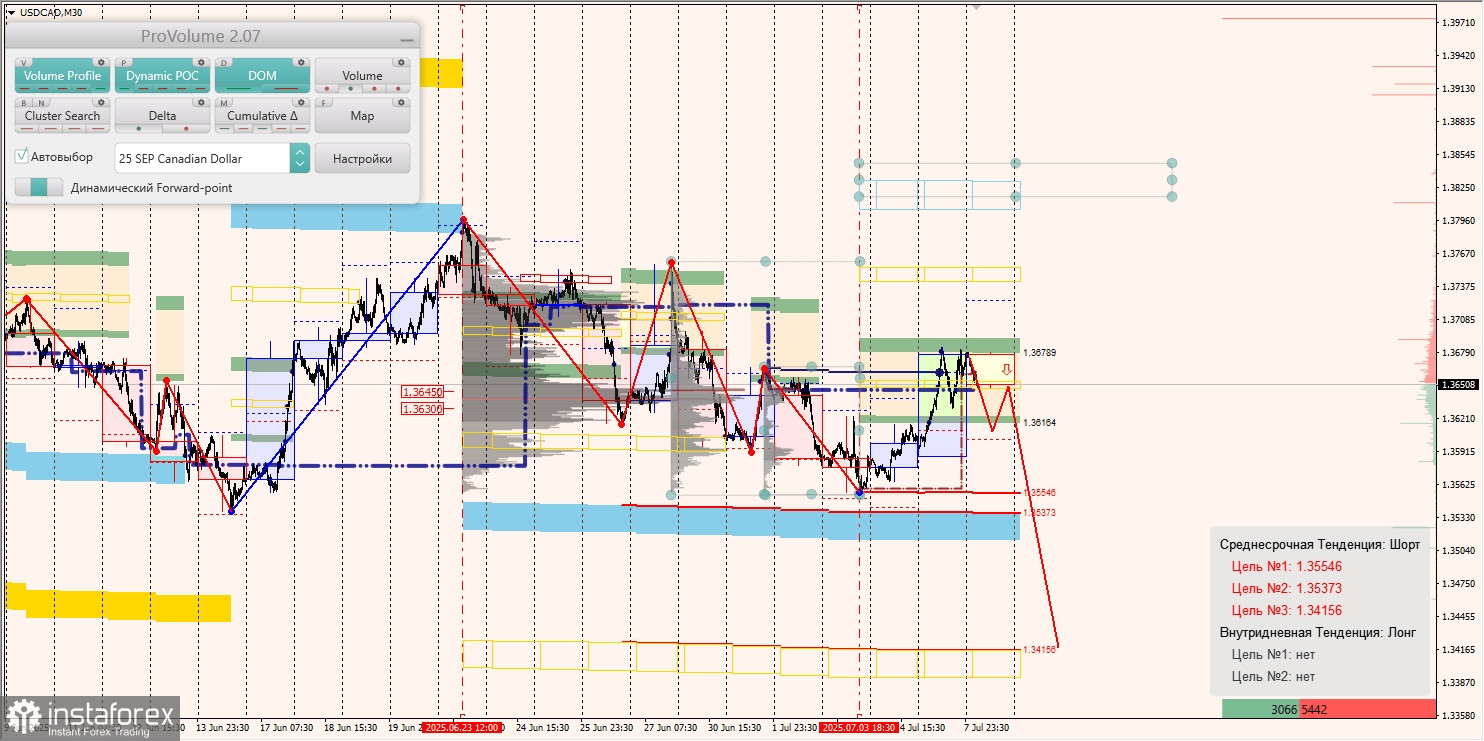Open Настройки settings button
The image size is (1484, 741).
pyautogui.click(x=362, y=158)
